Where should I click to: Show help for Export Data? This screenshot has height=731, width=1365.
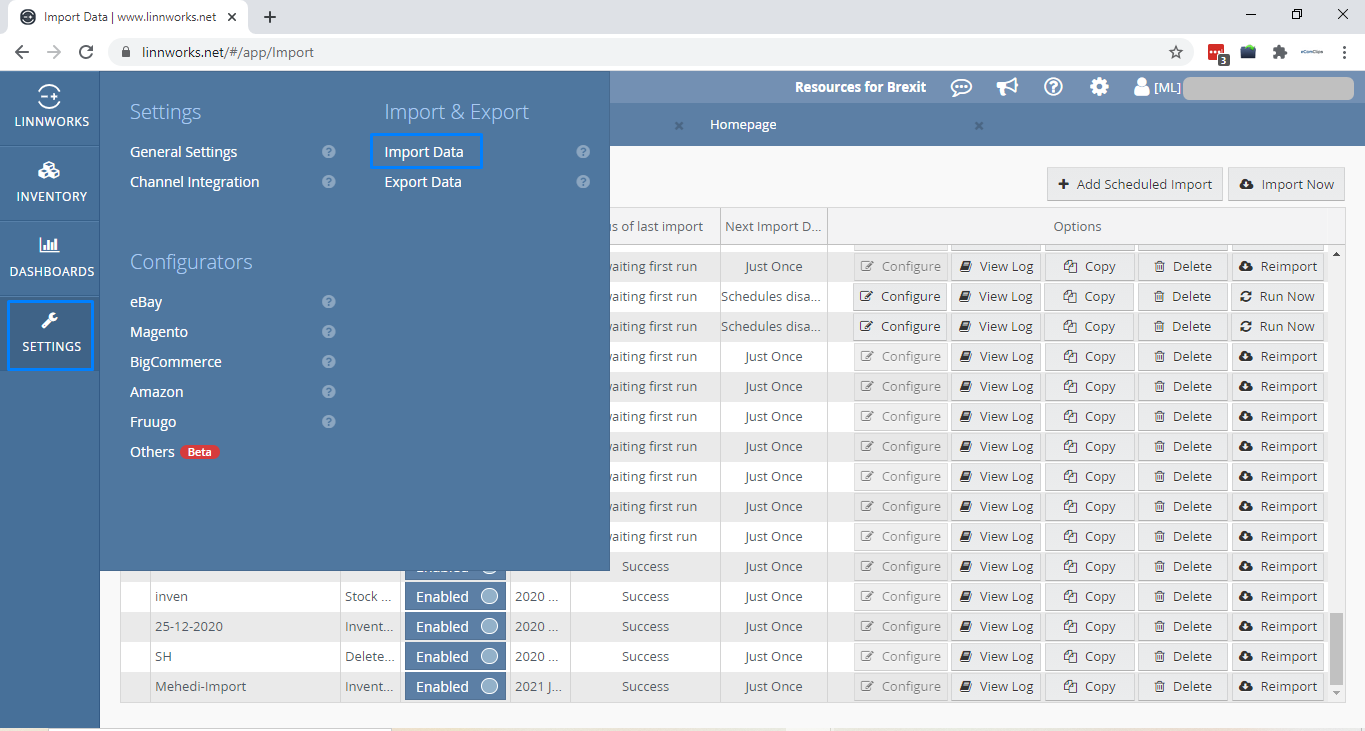click(583, 182)
